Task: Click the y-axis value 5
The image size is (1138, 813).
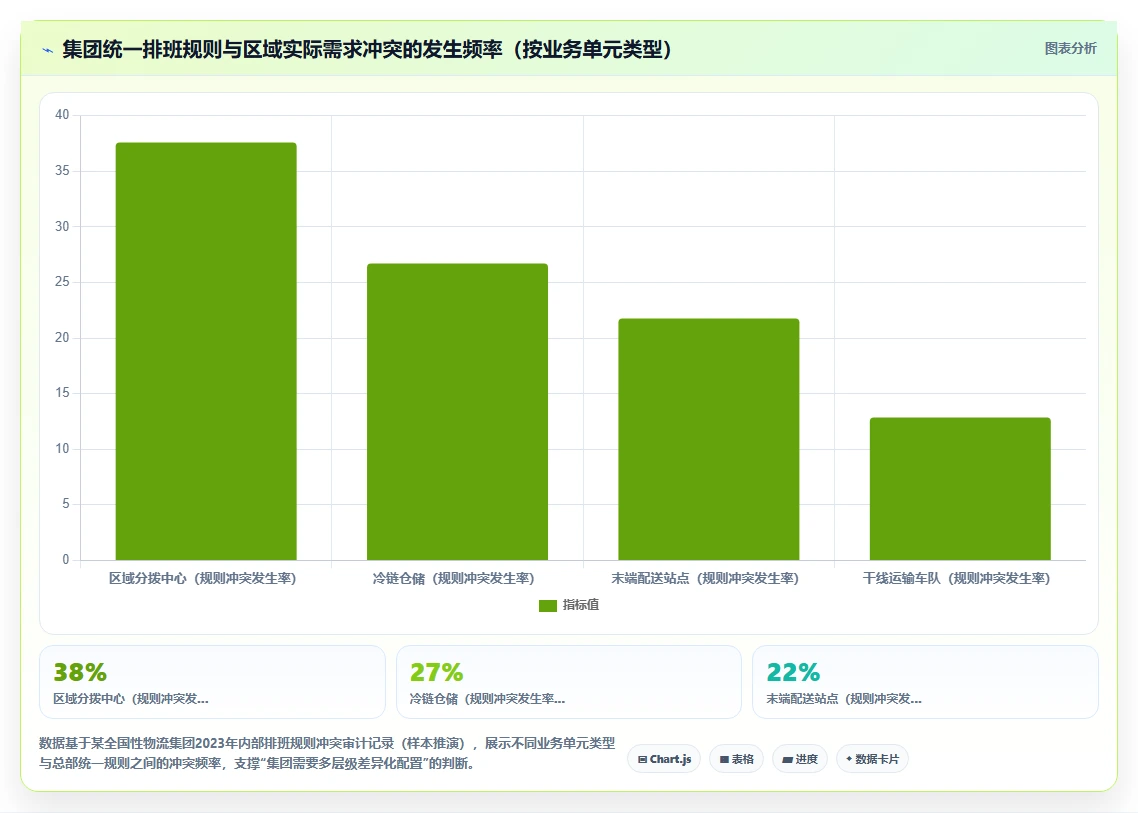Action: pos(66,504)
